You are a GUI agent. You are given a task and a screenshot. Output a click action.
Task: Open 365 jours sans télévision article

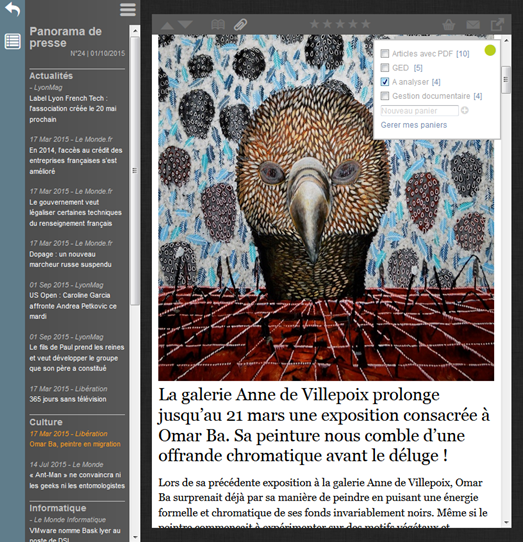pos(68,399)
